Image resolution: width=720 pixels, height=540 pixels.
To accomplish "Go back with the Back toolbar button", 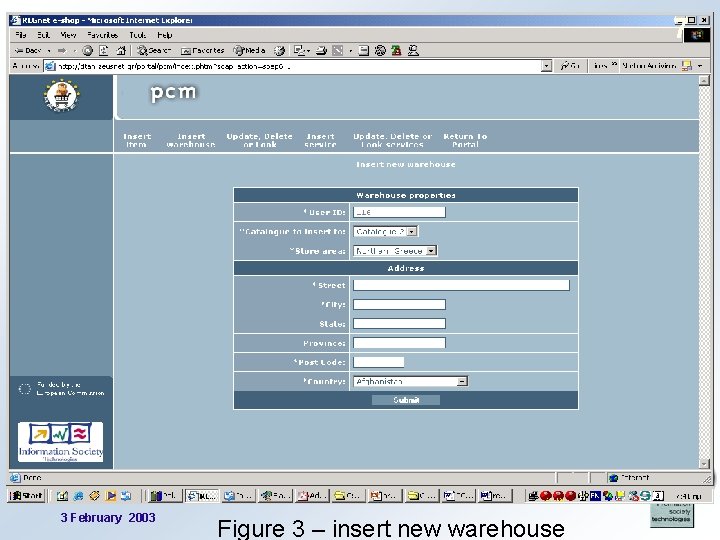I will 28,51.
